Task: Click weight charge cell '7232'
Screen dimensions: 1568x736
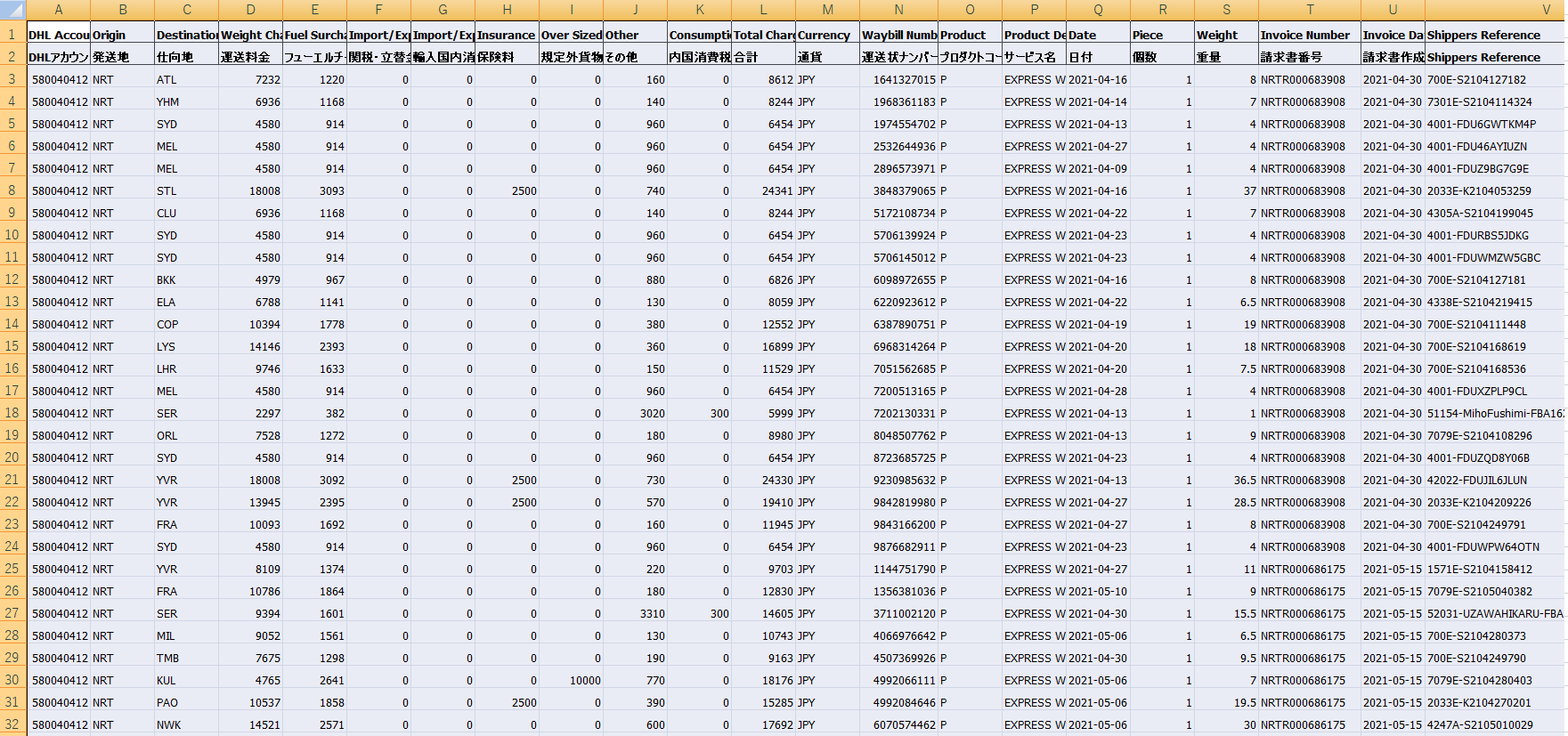Action: tap(251, 79)
